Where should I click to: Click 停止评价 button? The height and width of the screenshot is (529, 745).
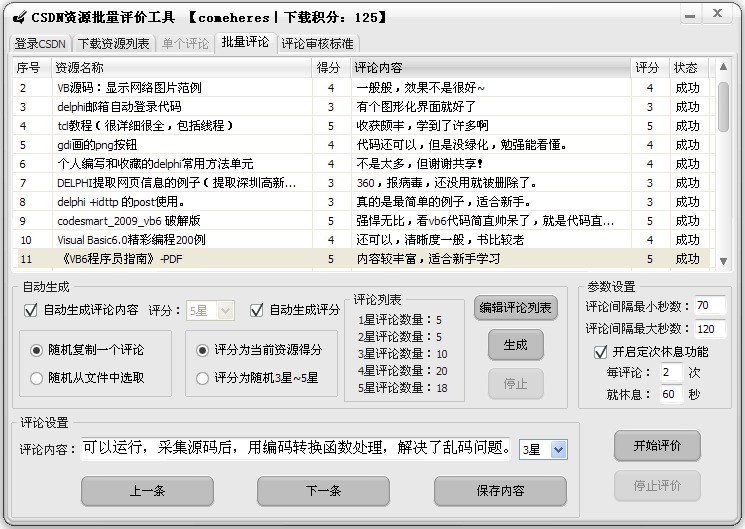tap(657, 485)
